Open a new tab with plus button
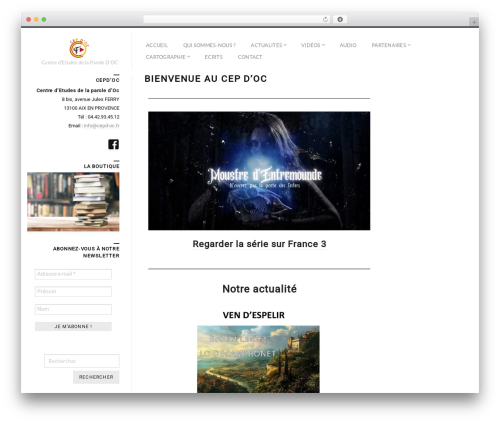500x423 pixels. pos(474,22)
